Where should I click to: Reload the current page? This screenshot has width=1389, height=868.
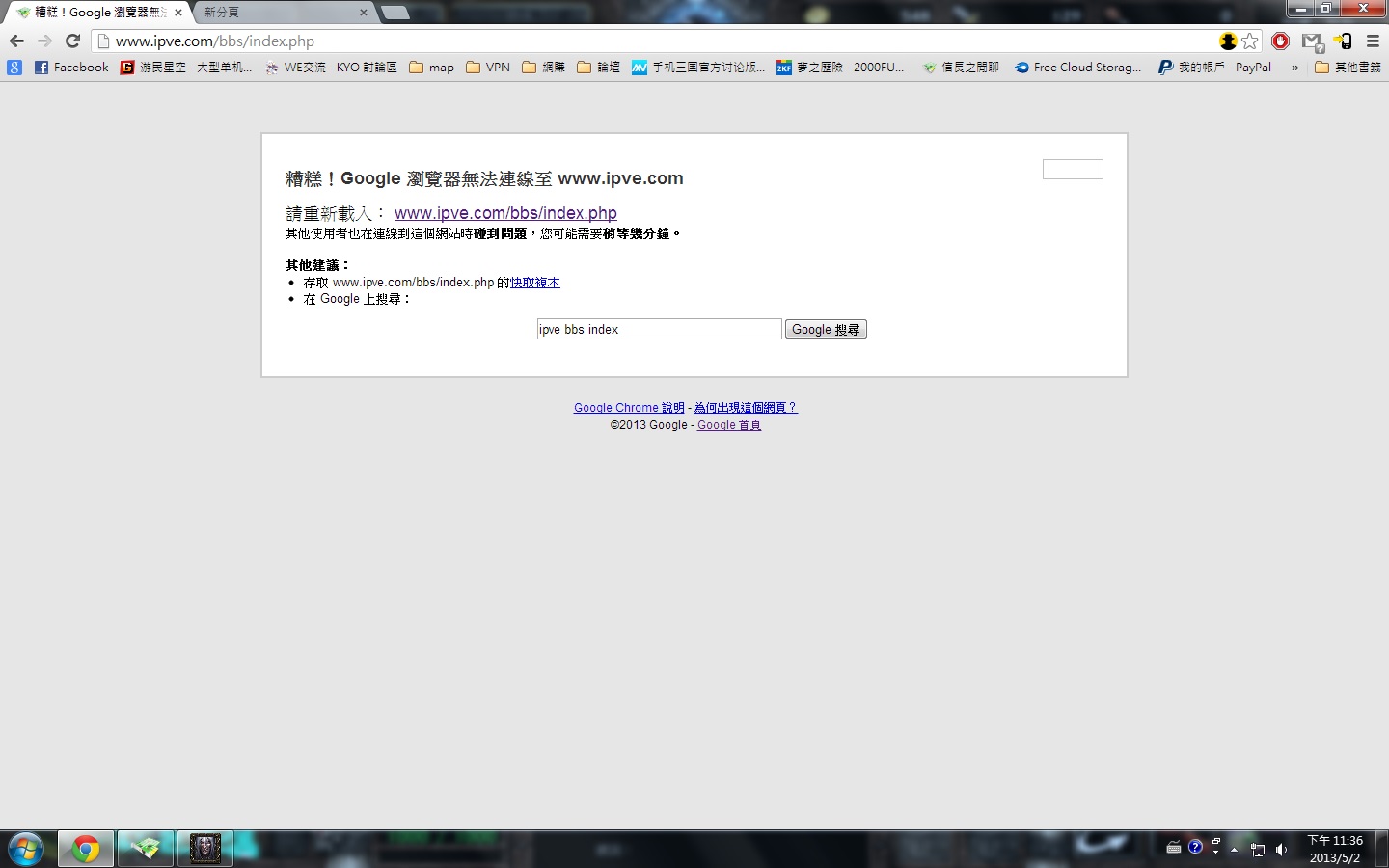click(72, 41)
